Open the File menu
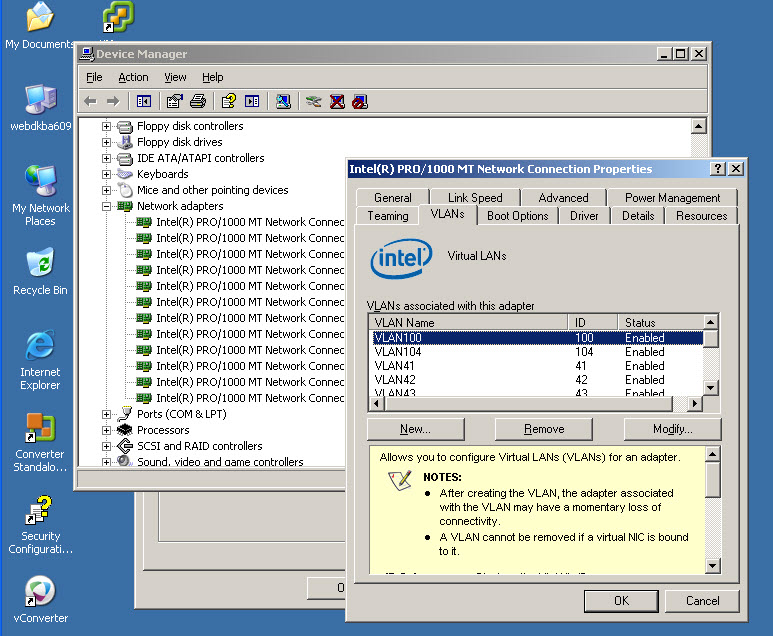 94,77
